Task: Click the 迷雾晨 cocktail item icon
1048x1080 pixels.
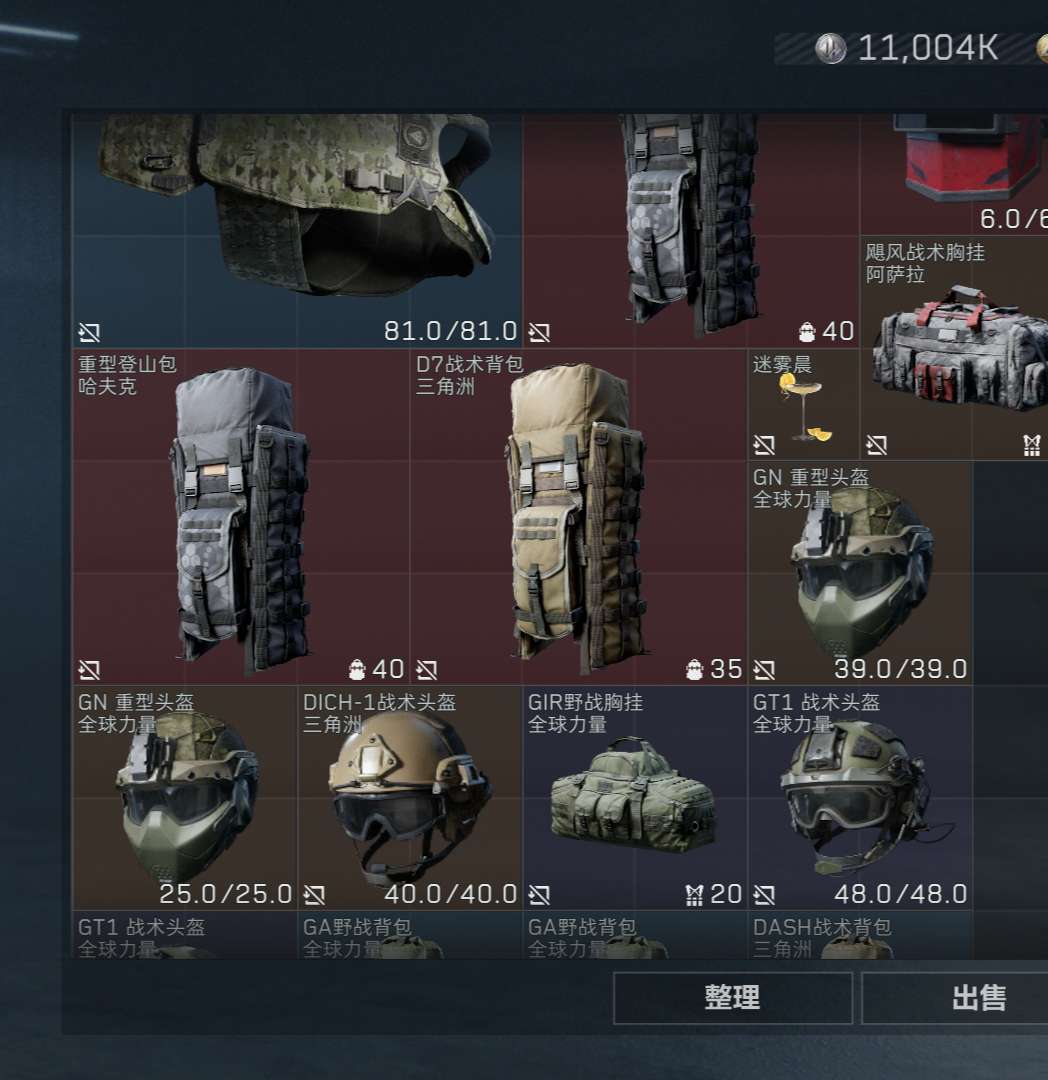Action: (804, 405)
